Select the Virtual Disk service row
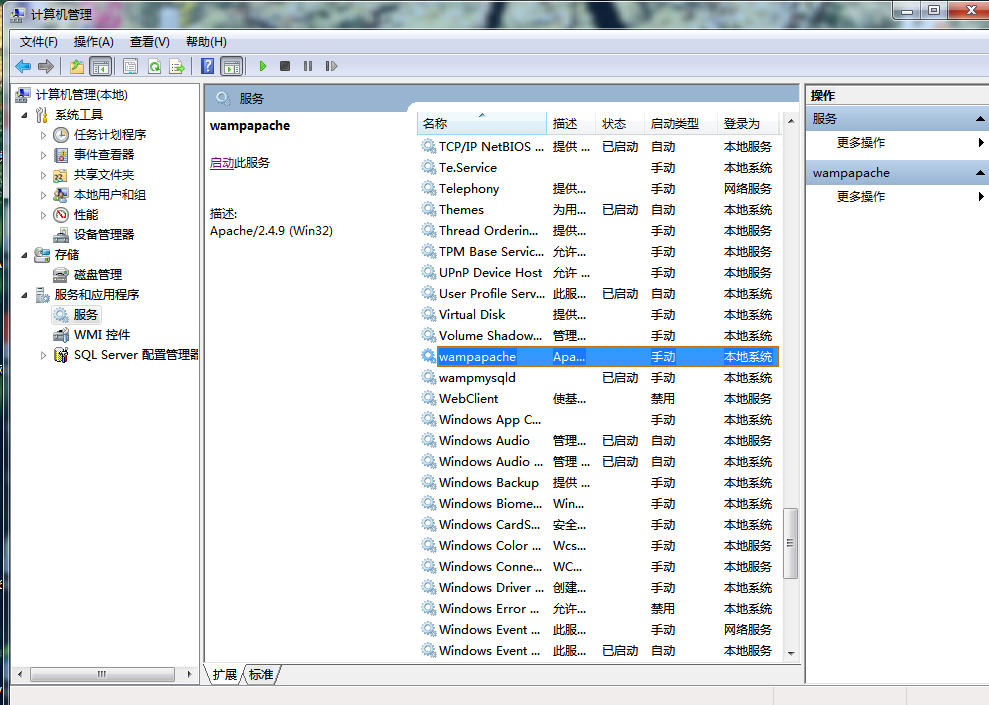The width and height of the screenshot is (989, 705). click(x=599, y=315)
